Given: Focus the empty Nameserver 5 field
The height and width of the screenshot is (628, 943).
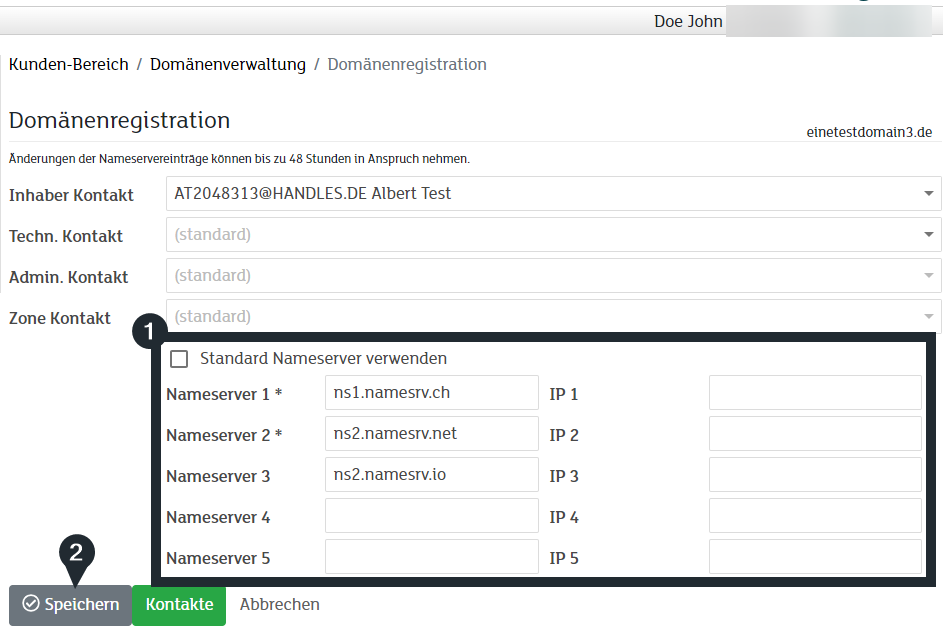Looking at the screenshot, I should click(x=431, y=557).
